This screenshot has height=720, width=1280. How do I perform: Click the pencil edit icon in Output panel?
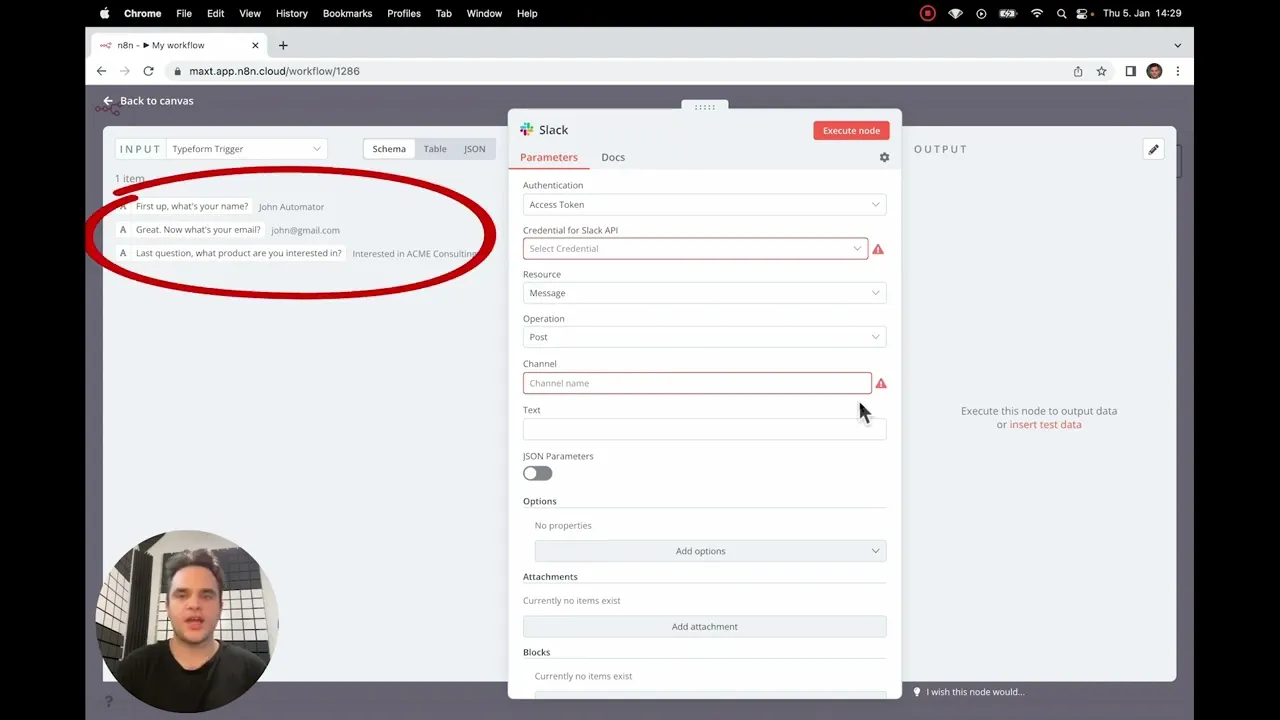[1153, 149]
